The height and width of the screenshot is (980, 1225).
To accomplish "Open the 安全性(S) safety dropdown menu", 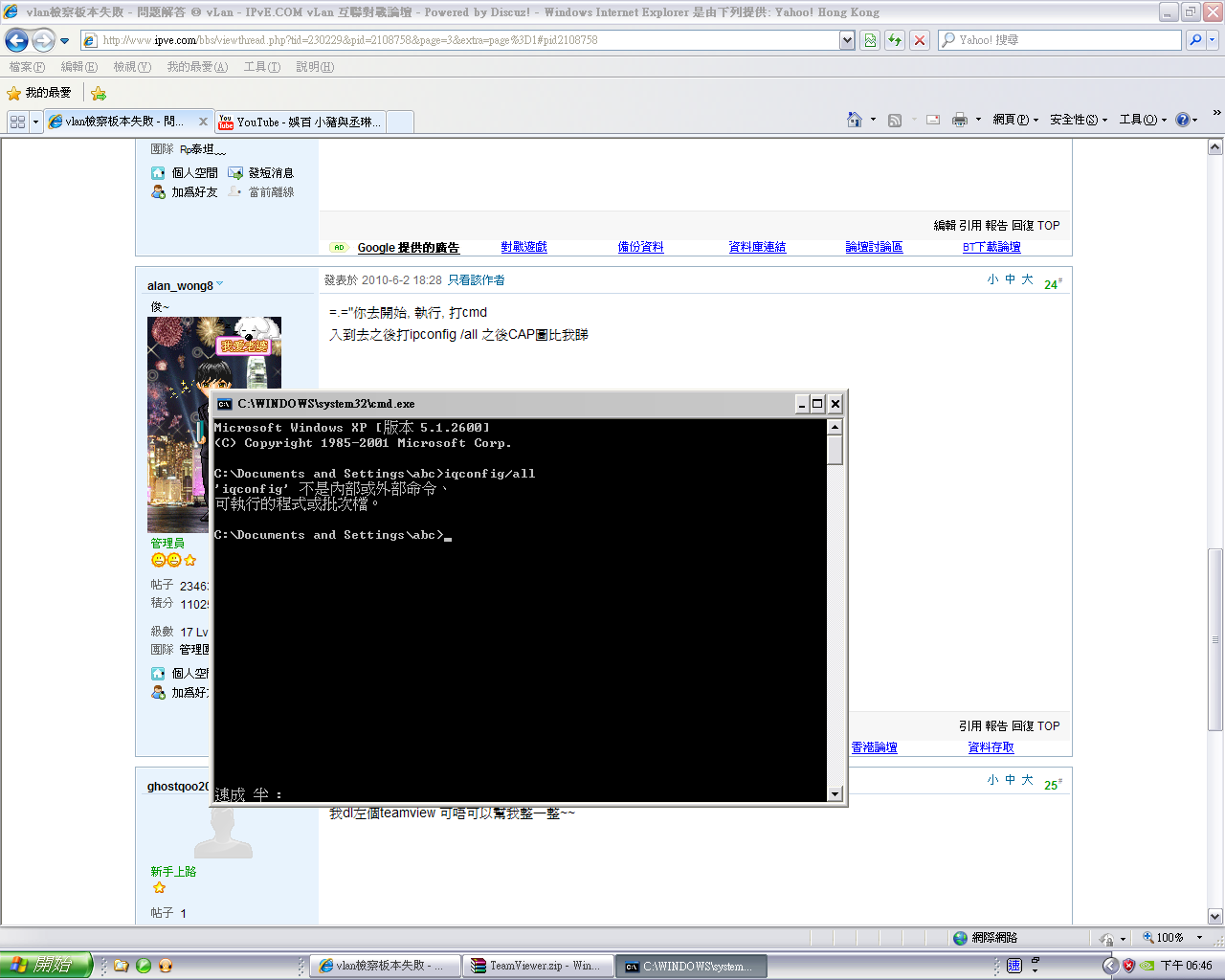I will click(x=1078, y=120).
